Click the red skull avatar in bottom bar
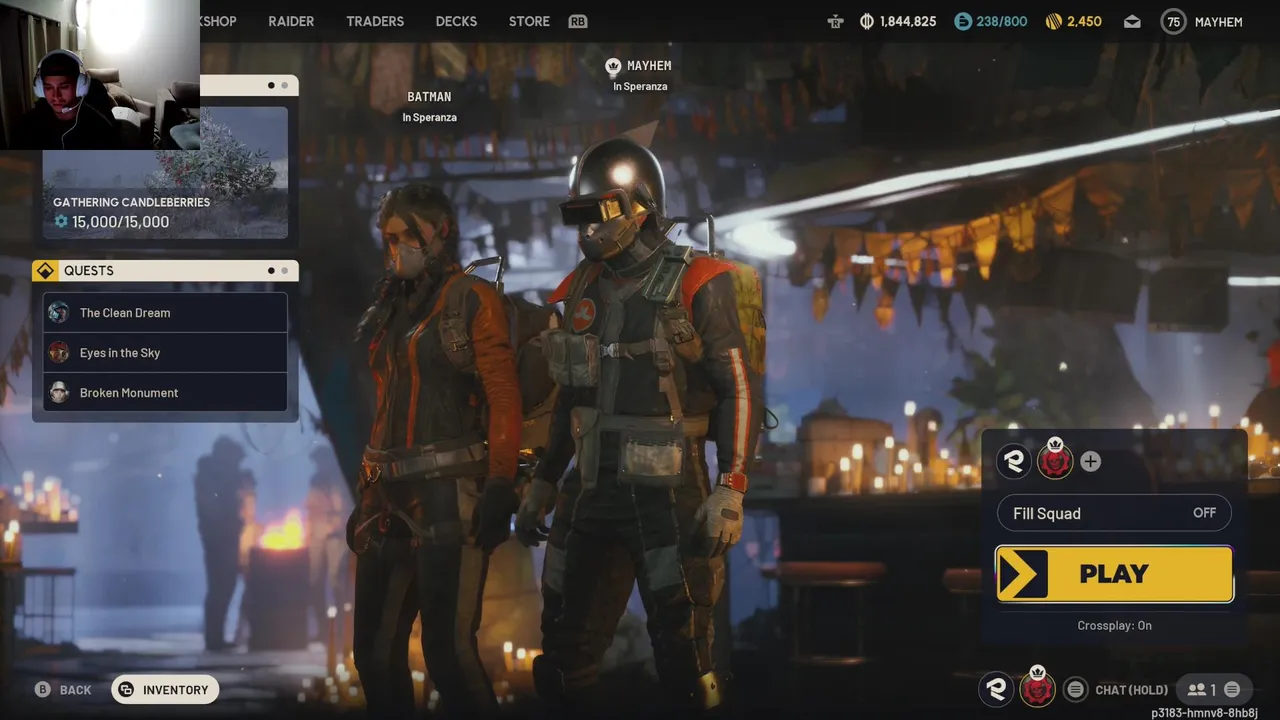1280x720 pixels. pyautogui.click(x=1037, y=689)
